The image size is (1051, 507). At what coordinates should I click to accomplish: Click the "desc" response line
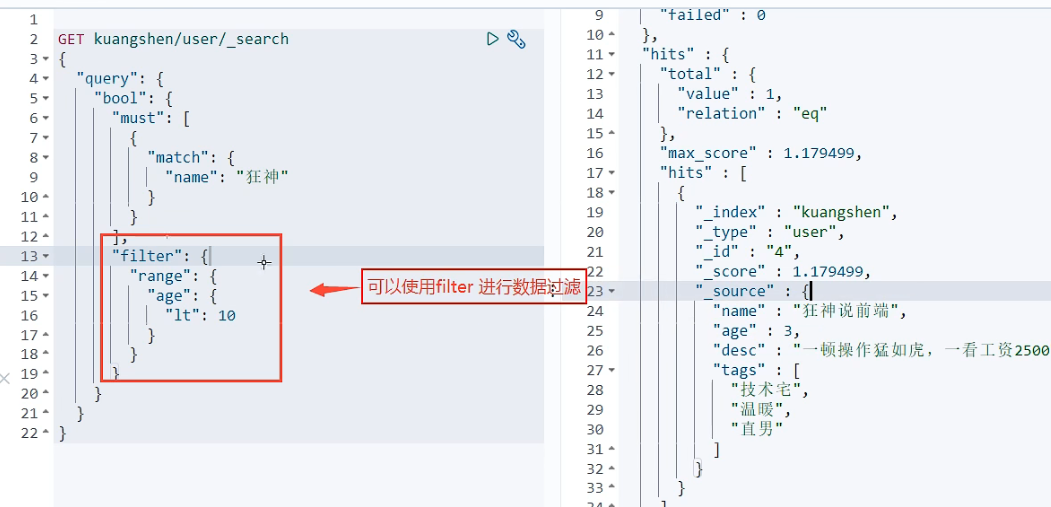coord(880,351)
